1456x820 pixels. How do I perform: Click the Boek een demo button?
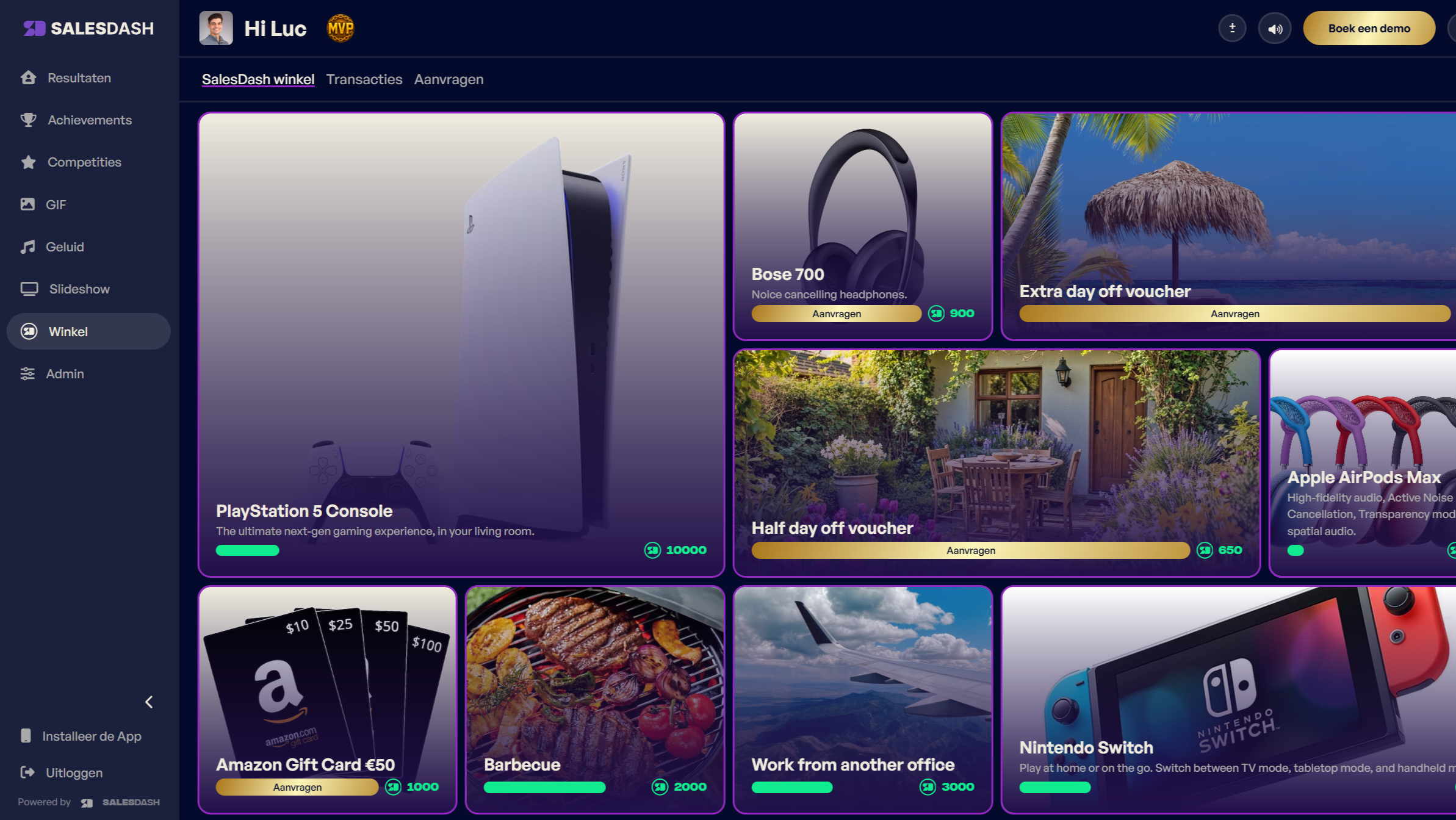tap(1369, 28)
